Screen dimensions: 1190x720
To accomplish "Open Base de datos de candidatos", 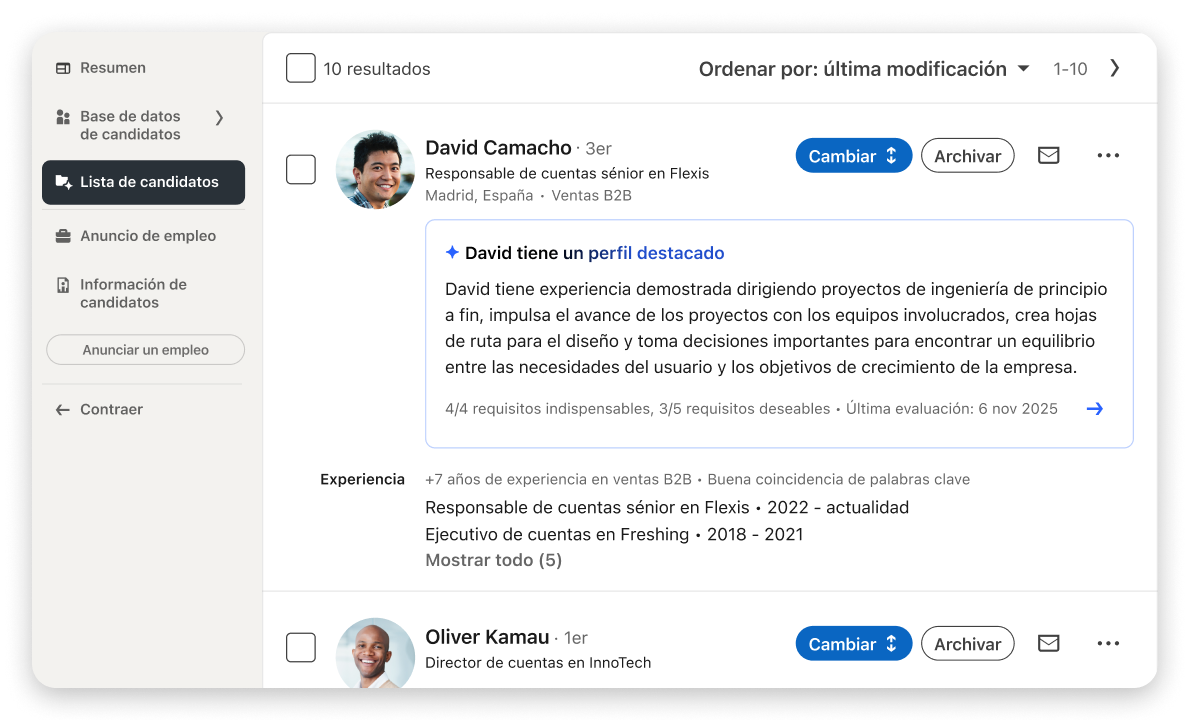I will pos(131,125).
